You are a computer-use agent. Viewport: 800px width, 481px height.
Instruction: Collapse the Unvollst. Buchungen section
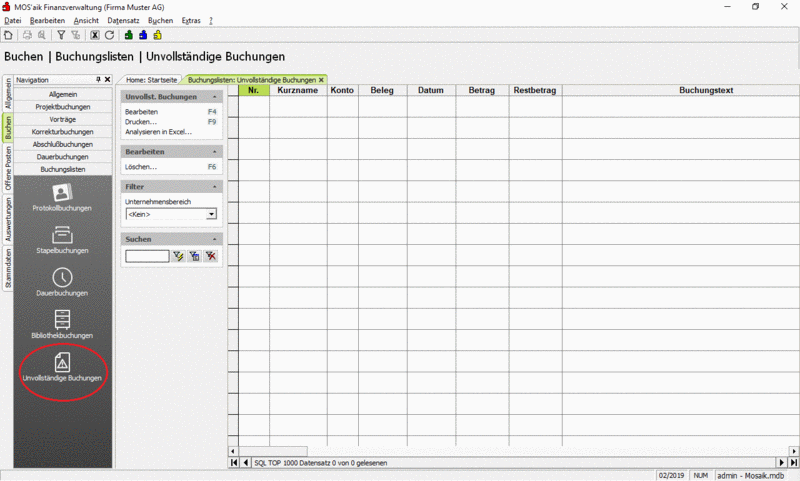pos(214,96)
